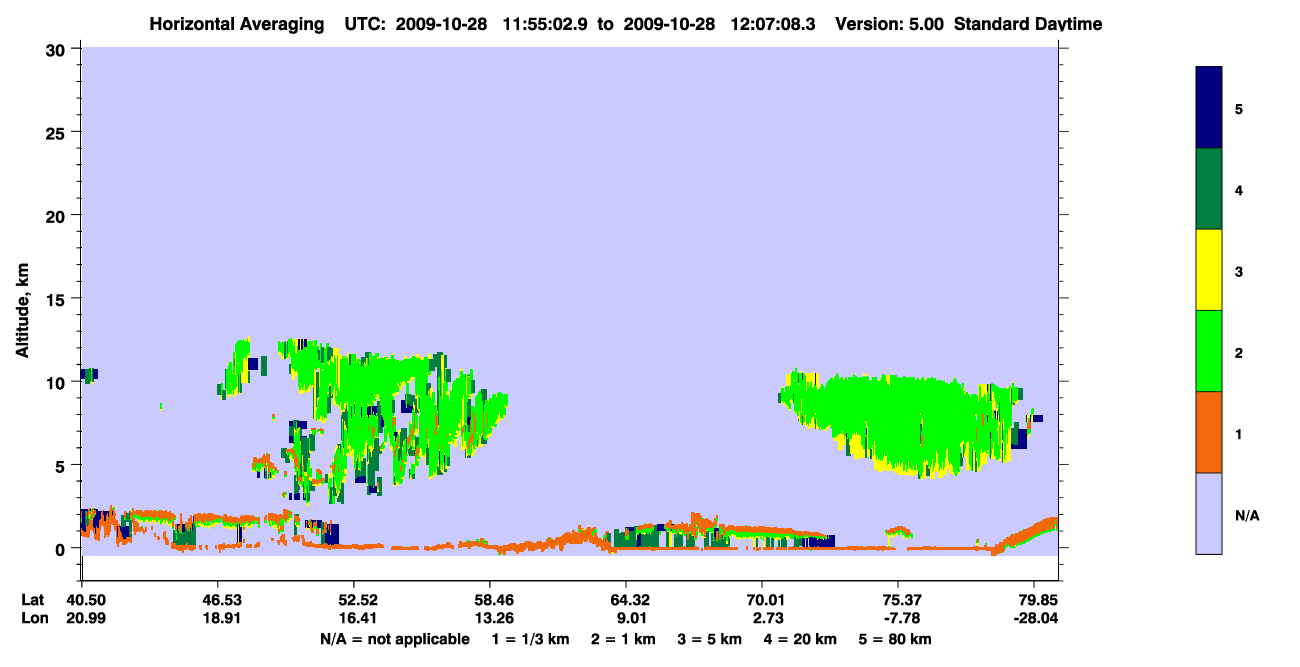Click the '5 = 80 km' legend text

tap(895, 639)
